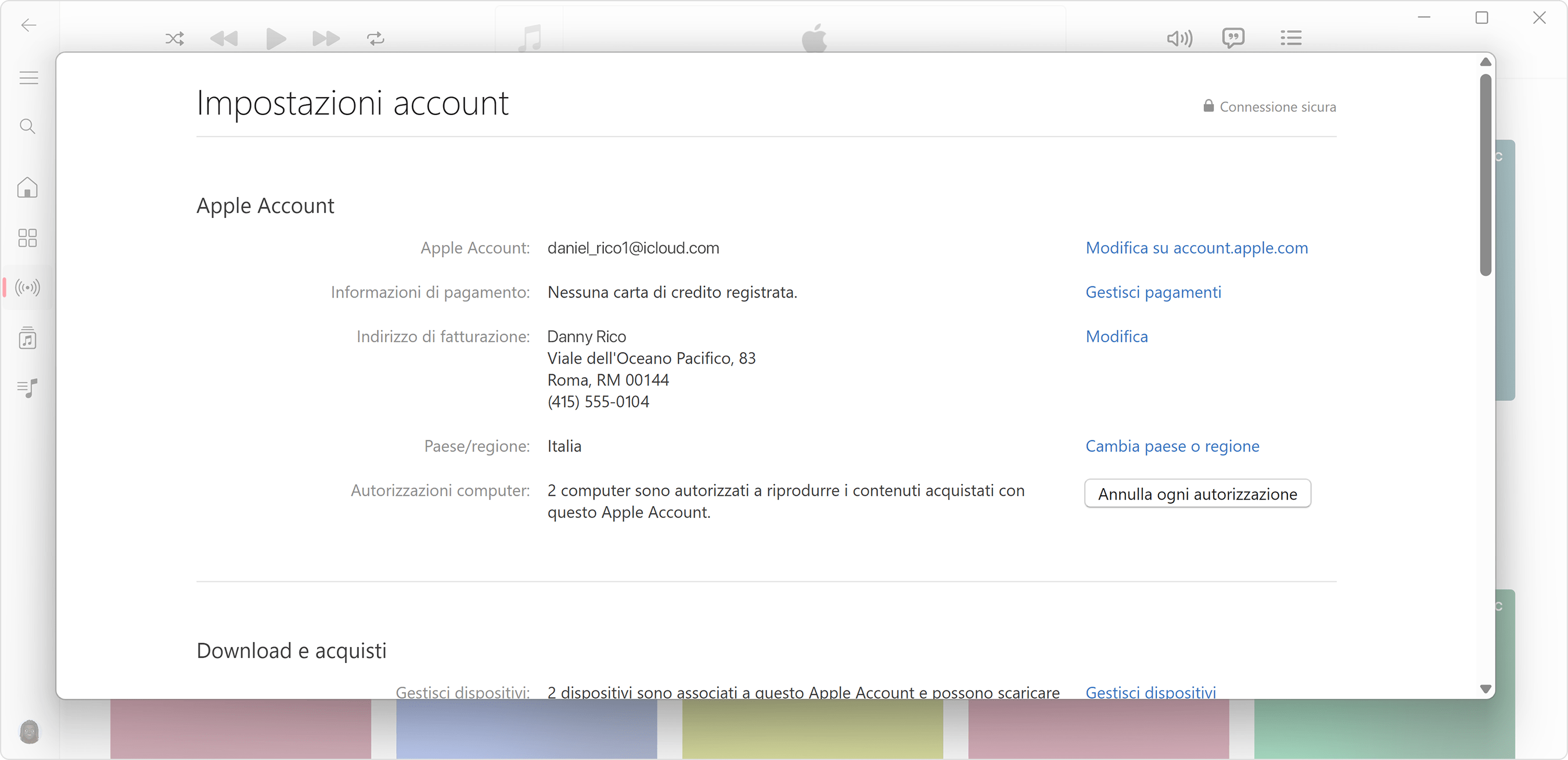Viewport: 1568px width, 760px height.
Task: Open the Up Next queue list
Action: (x=1290, y=38)
